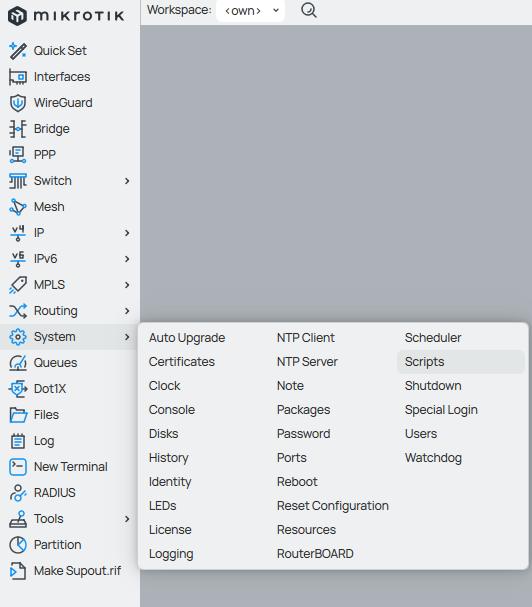
Task: Open NTP Client menu entry
Action: pos(305,338)
